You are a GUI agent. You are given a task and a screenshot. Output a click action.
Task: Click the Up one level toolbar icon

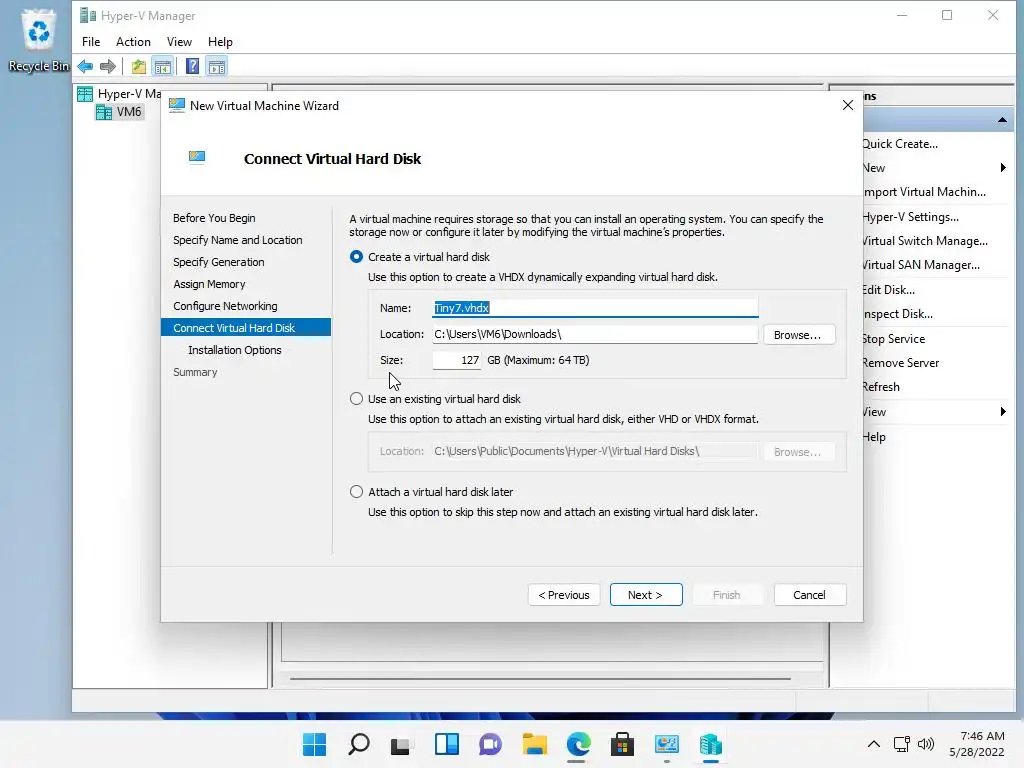[138, 66]
